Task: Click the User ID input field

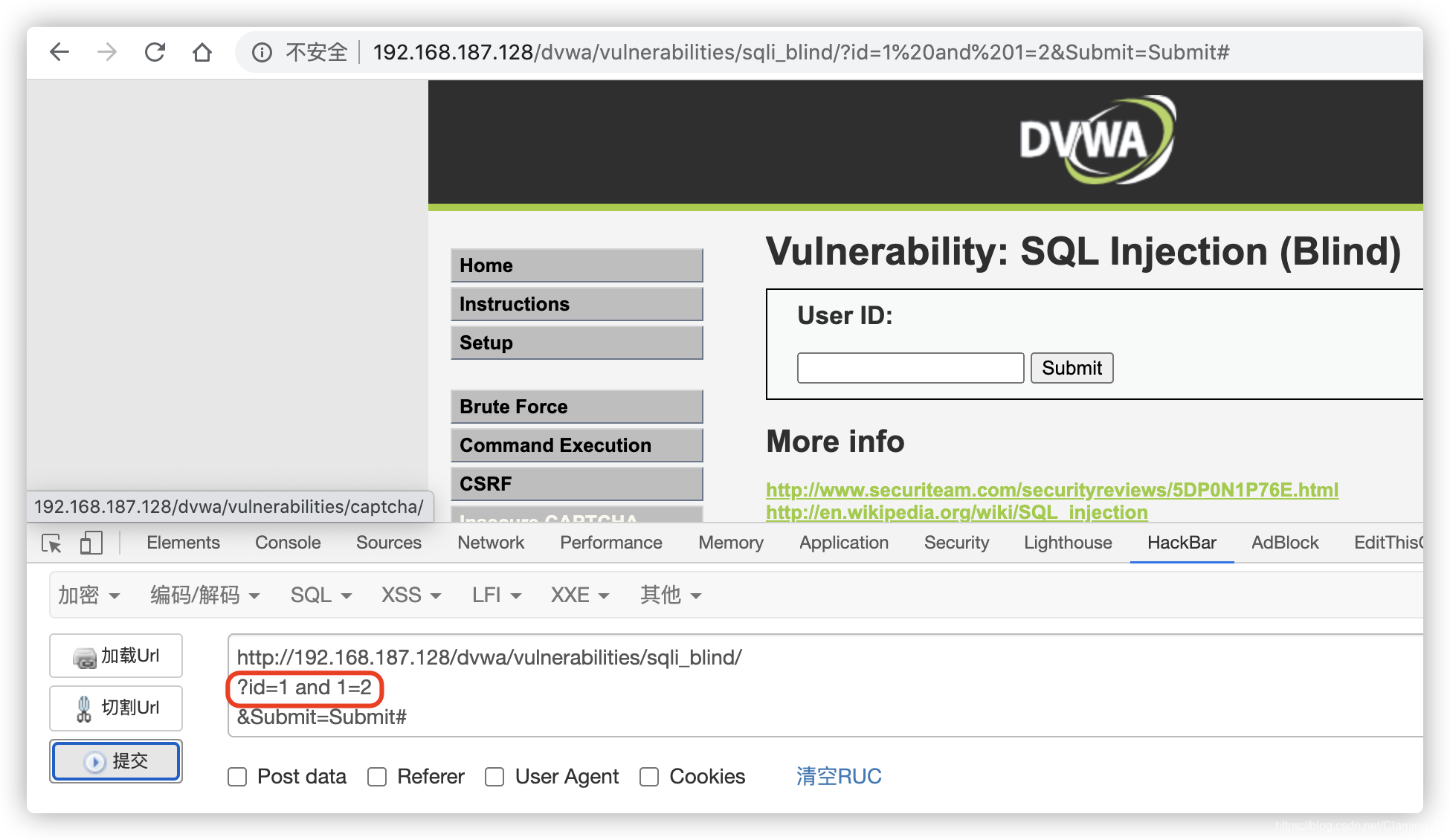Action: (910, 368)
